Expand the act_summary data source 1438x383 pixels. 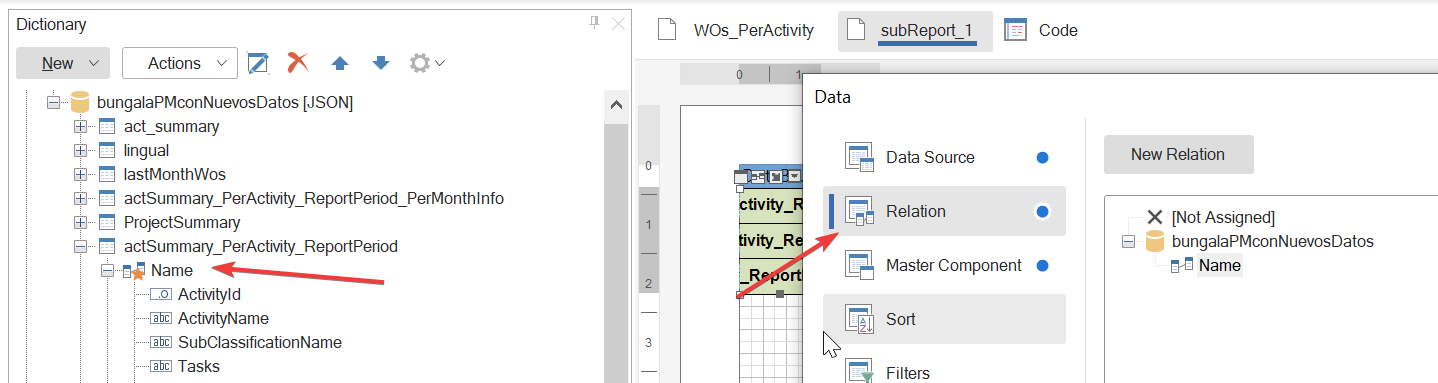click(81, 126)
